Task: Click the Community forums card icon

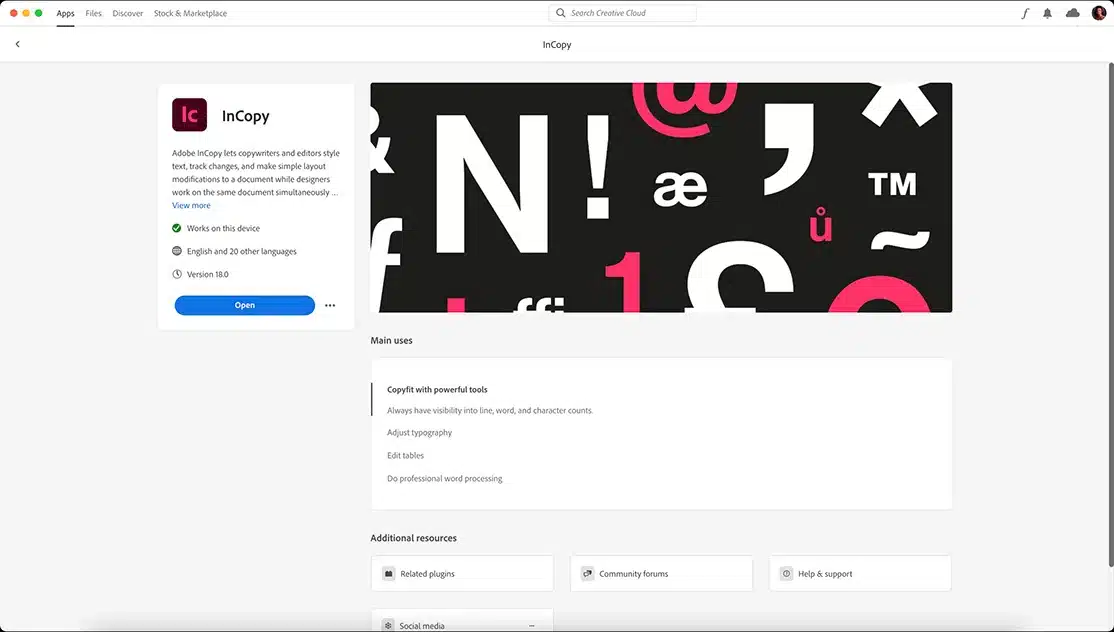Action: pyautogui.click(x=588, y=574)
